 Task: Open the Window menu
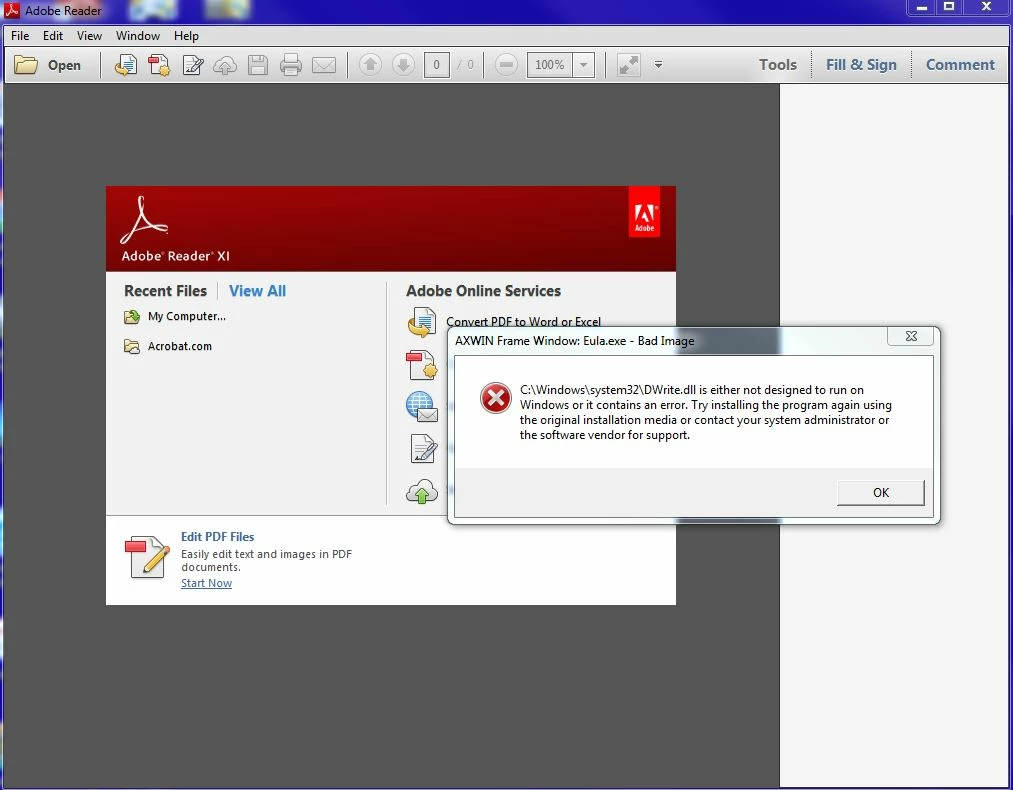tap(138, 36)
